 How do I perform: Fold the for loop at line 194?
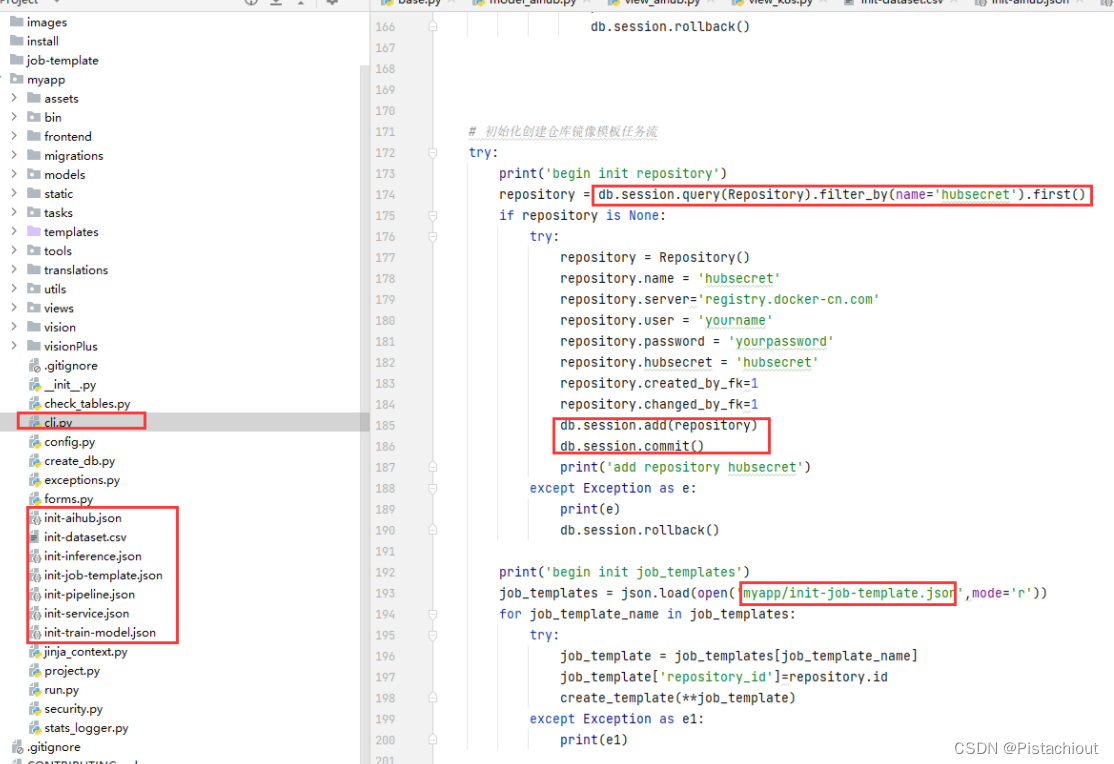coord(433,614)
